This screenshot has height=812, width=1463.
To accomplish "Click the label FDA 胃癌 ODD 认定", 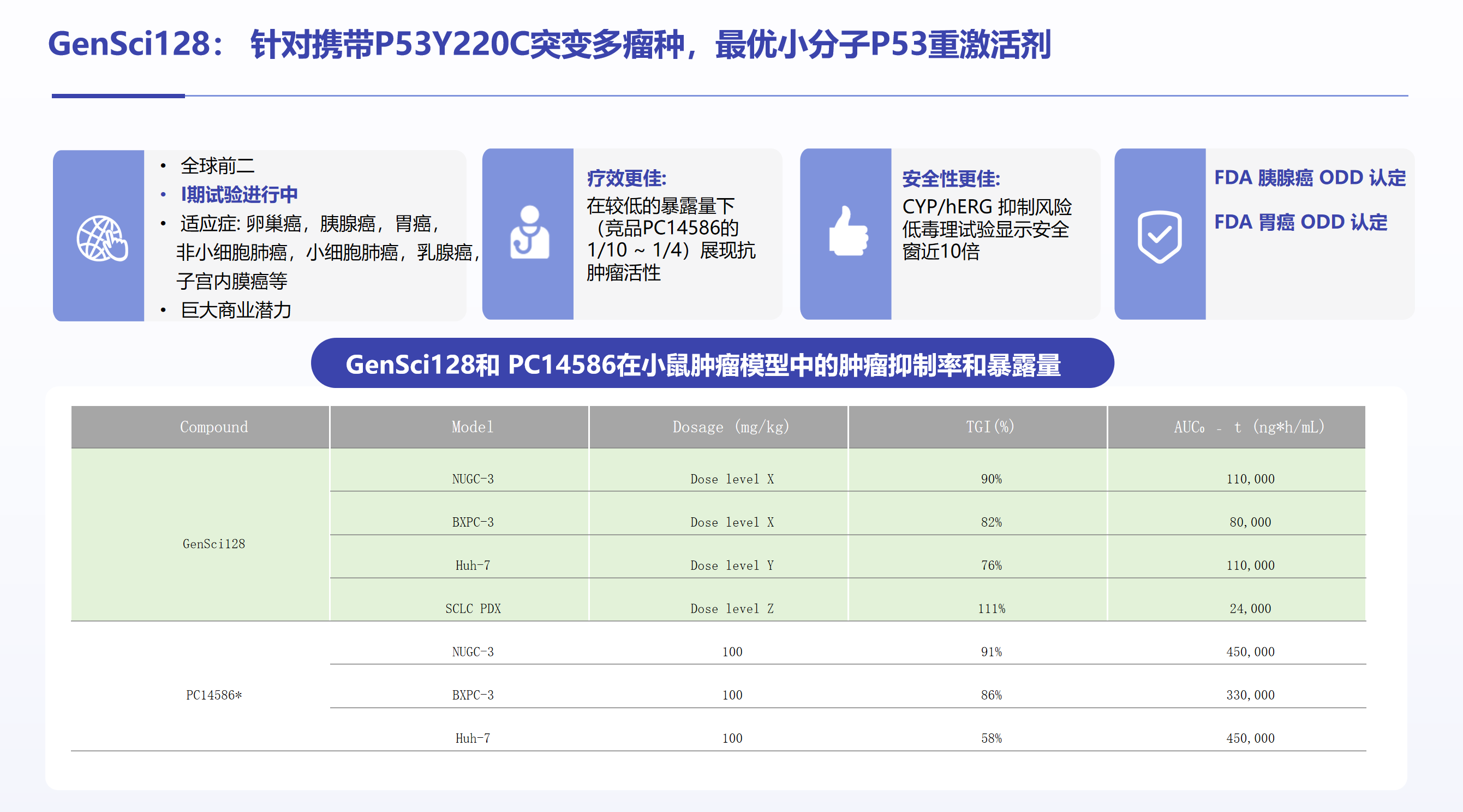I will [x=1300, y=222].
